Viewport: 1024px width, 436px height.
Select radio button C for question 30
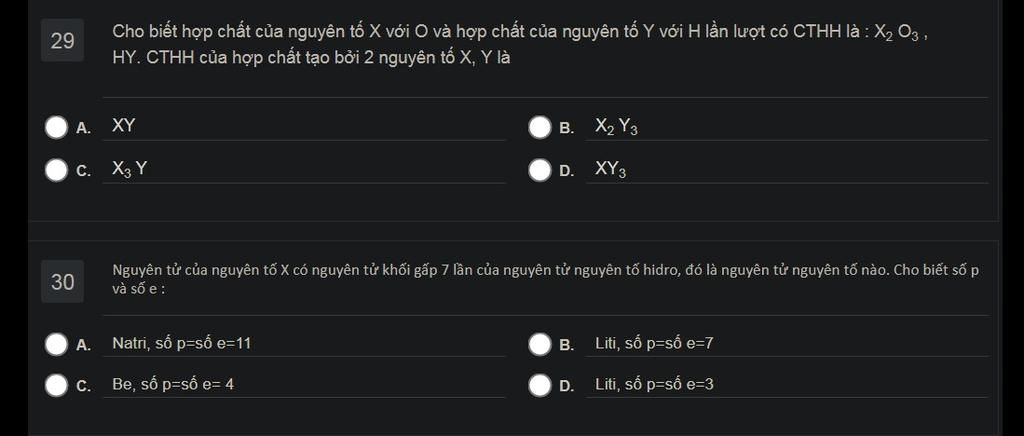pos(56,385)
